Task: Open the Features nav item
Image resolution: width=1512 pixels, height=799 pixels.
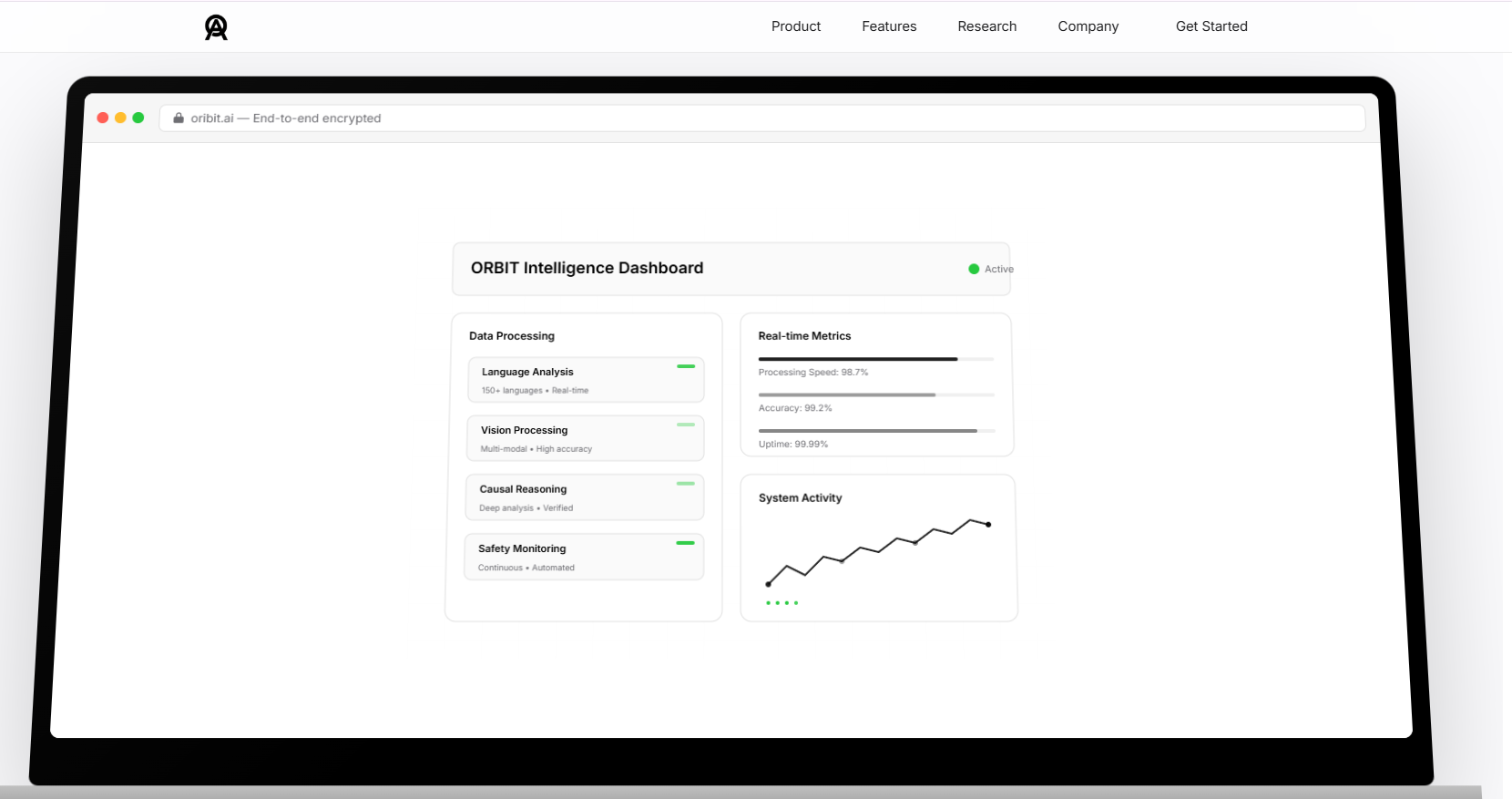Action: (889, 26)
